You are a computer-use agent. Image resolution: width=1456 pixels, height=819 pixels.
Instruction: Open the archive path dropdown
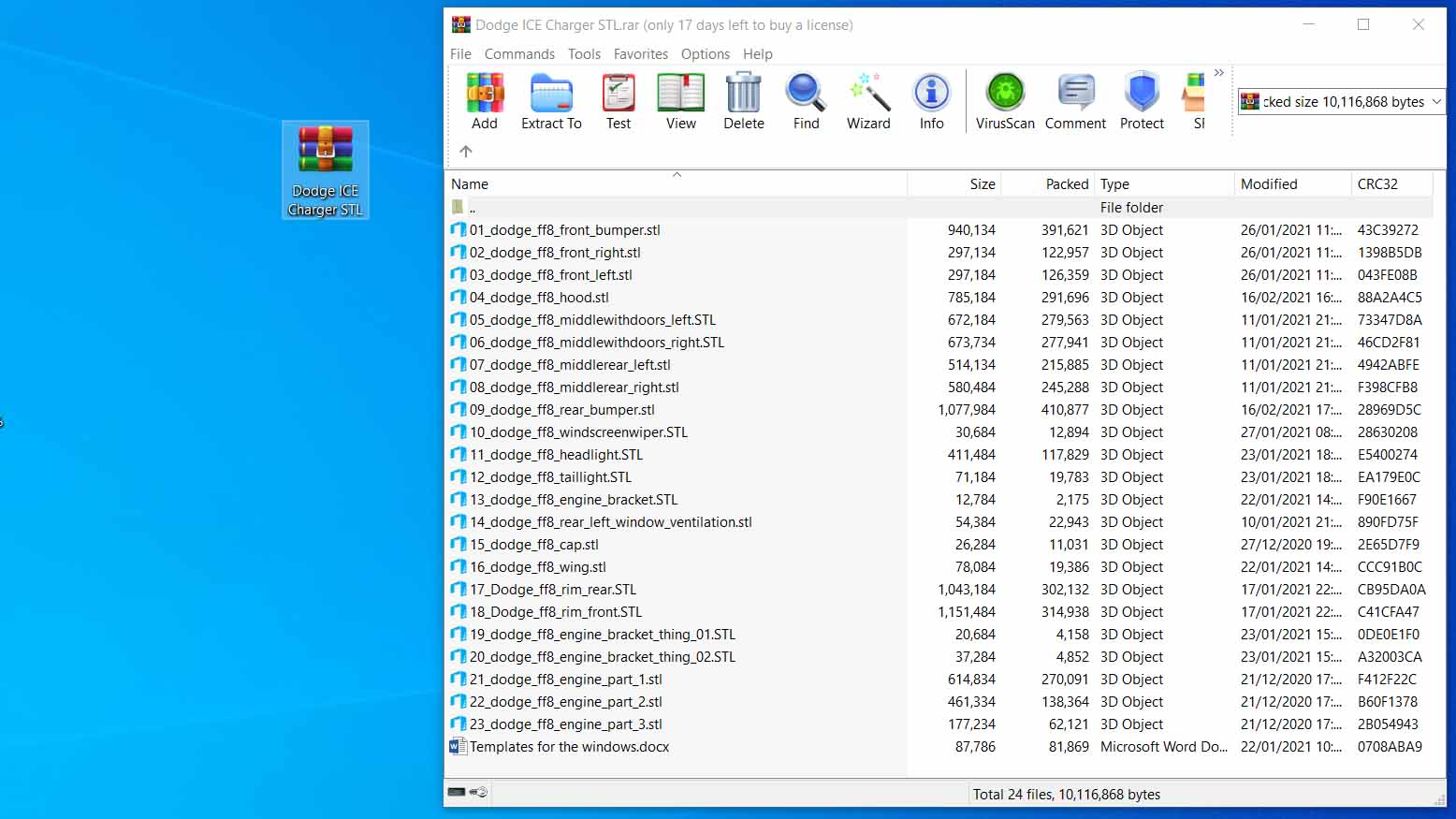[1437, 102]
